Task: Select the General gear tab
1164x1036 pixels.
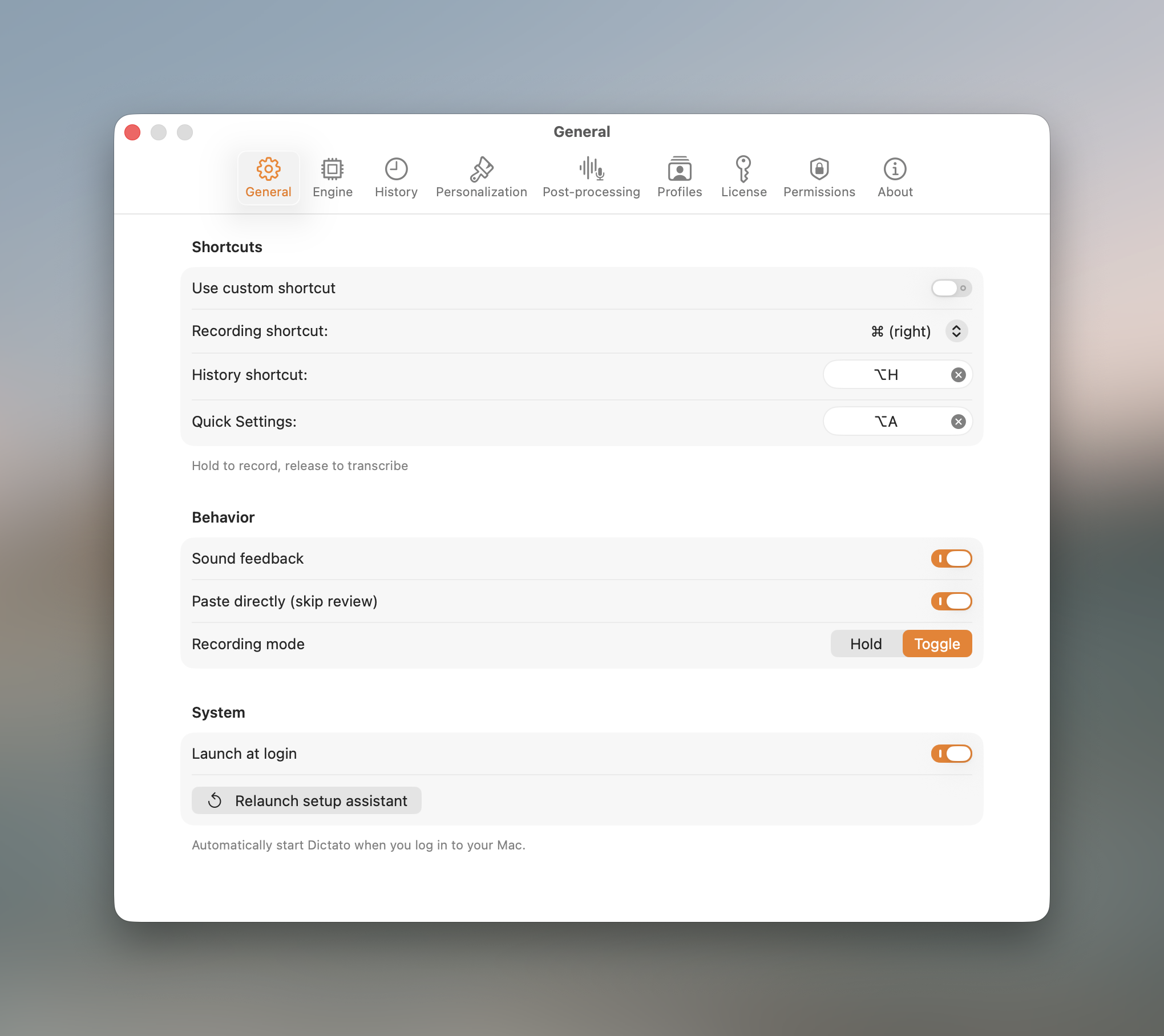Action: point(268,178)
